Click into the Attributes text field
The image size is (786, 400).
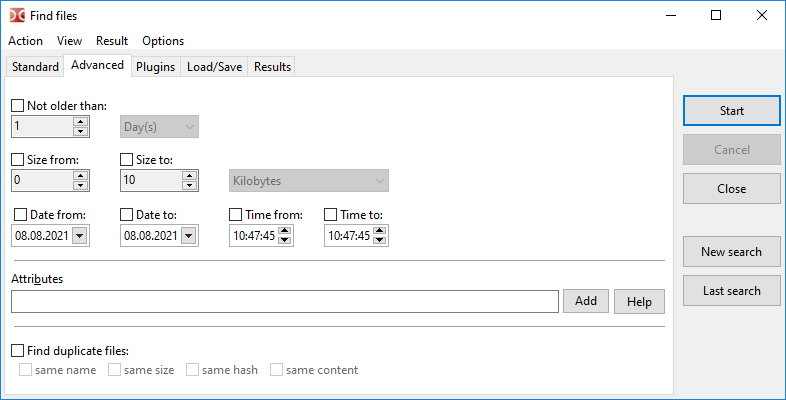tap(284, 301)
